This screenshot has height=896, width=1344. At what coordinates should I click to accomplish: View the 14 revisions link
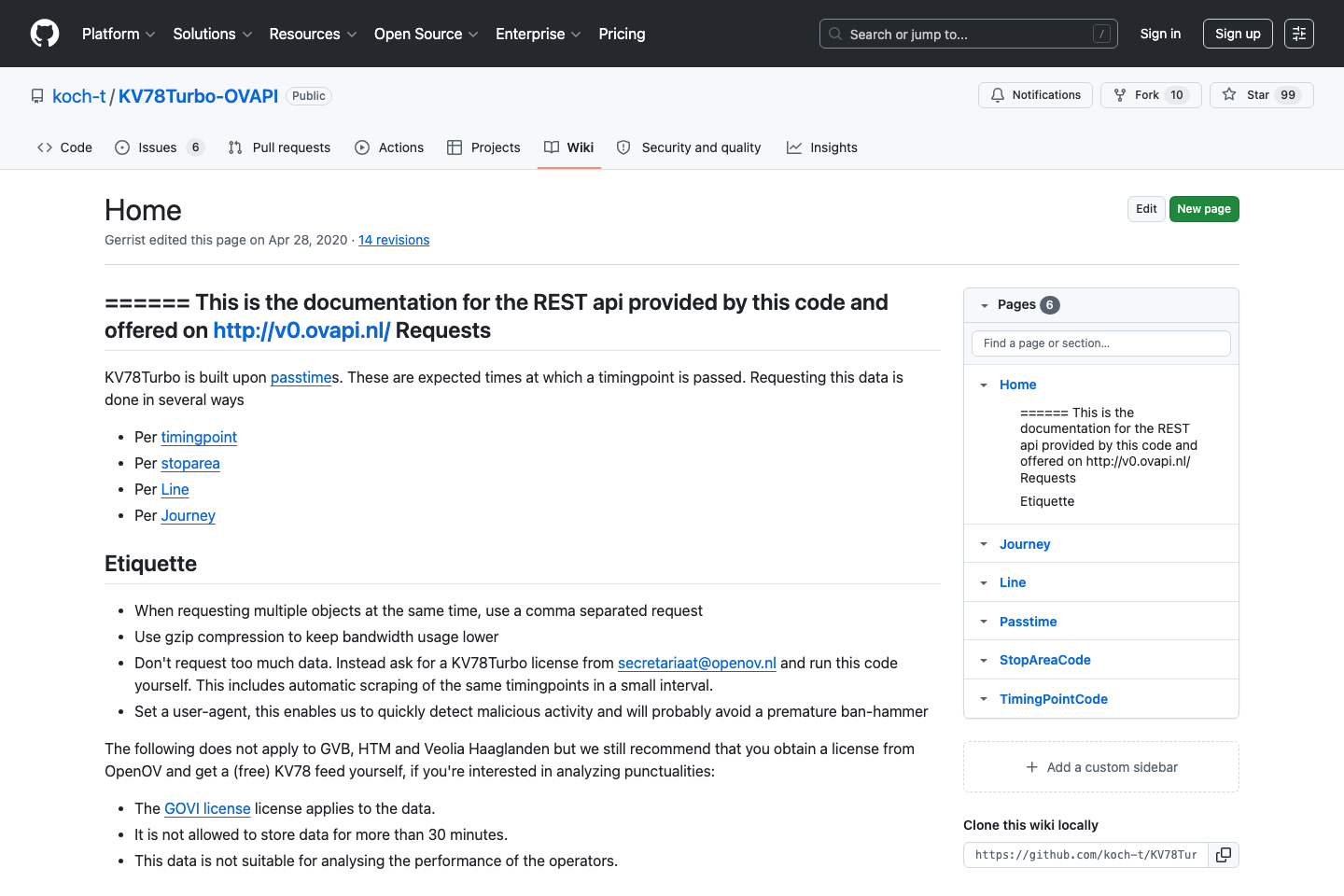[x=394, y=240]
